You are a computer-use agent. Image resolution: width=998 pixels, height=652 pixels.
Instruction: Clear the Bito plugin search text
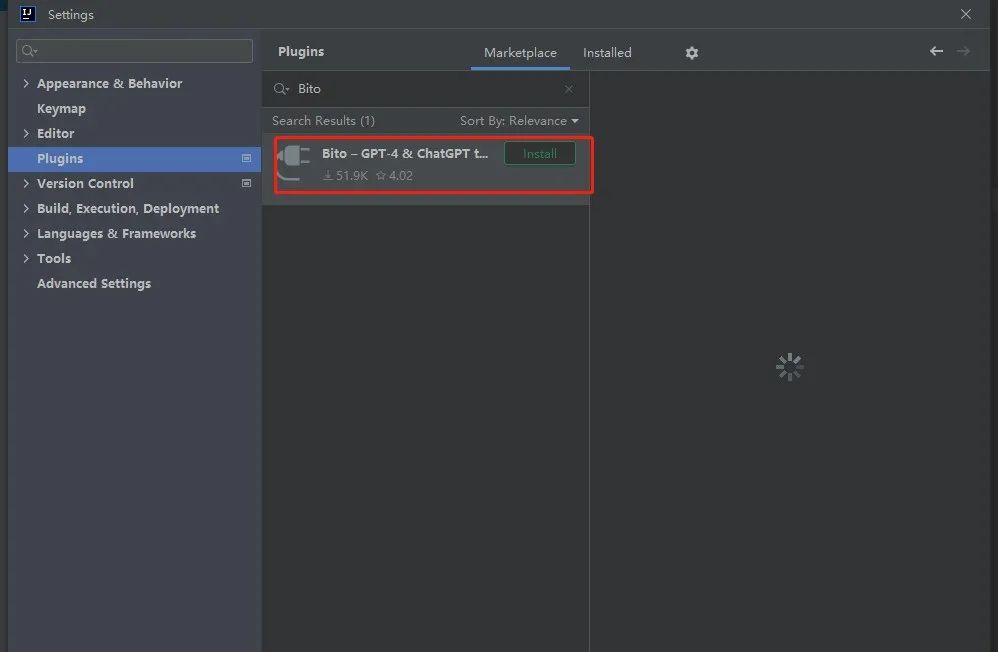(568, 89)
